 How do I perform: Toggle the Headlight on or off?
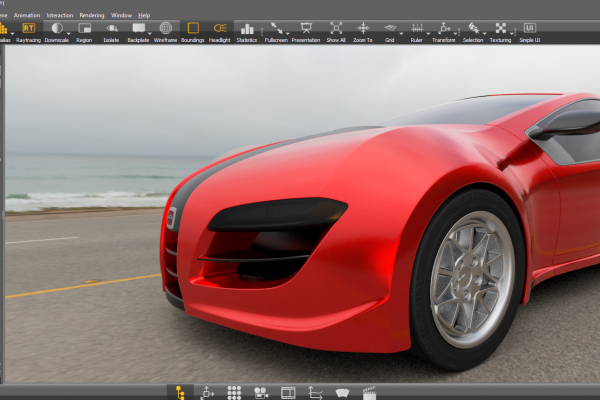pyautogui.click(x=220, y=29)
